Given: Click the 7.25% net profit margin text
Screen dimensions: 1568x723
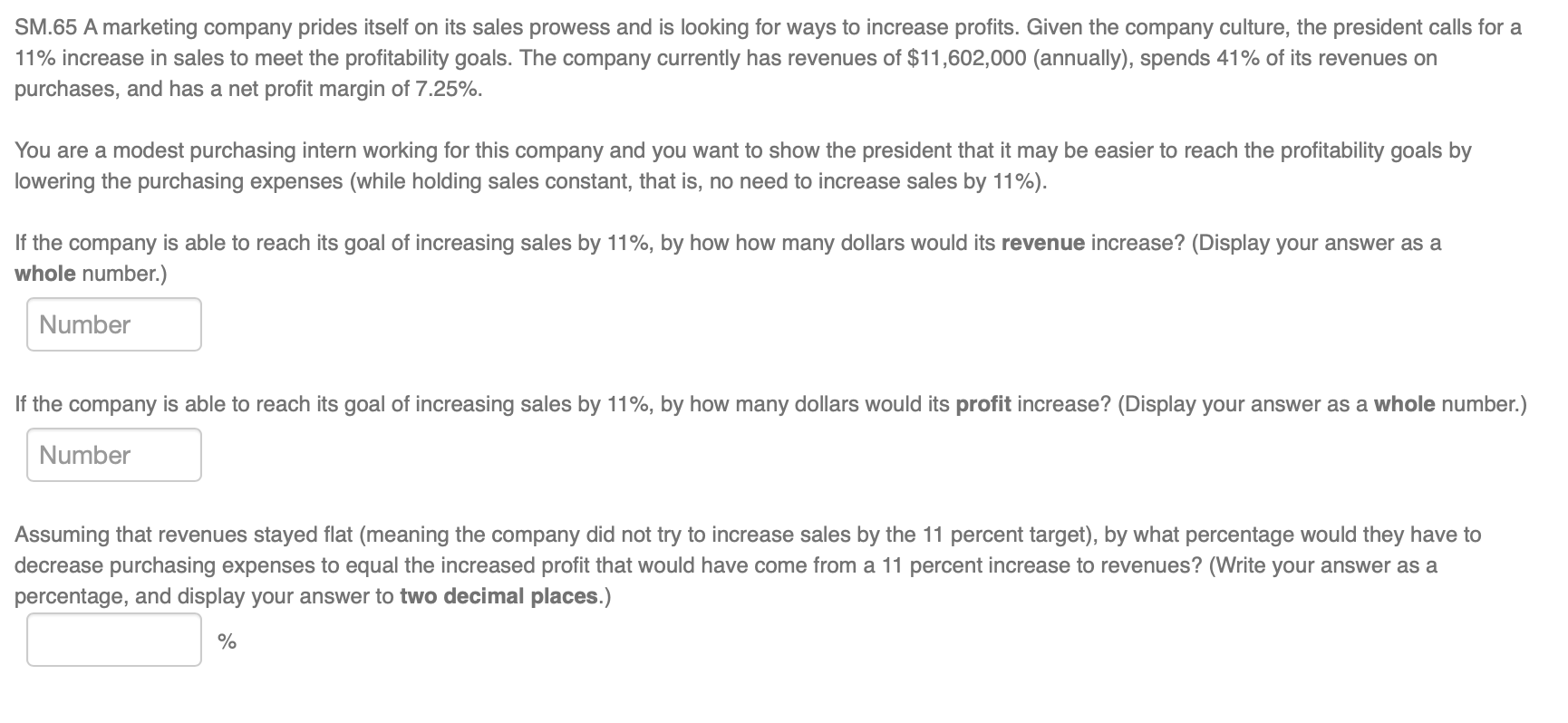Looking at the screenshot, I should (x=448, y=89).
